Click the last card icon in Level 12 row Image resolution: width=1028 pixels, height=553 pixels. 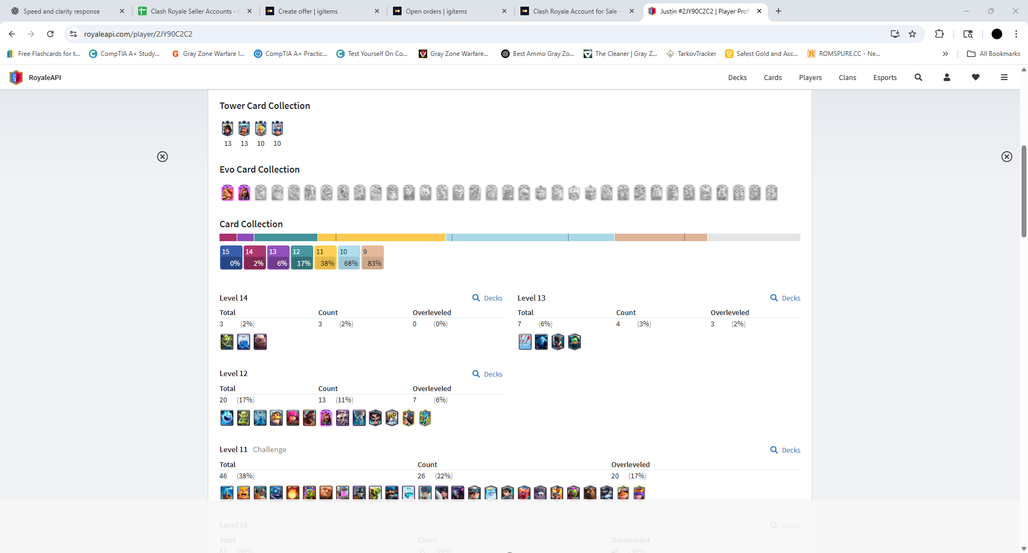[x=425, y=418]
